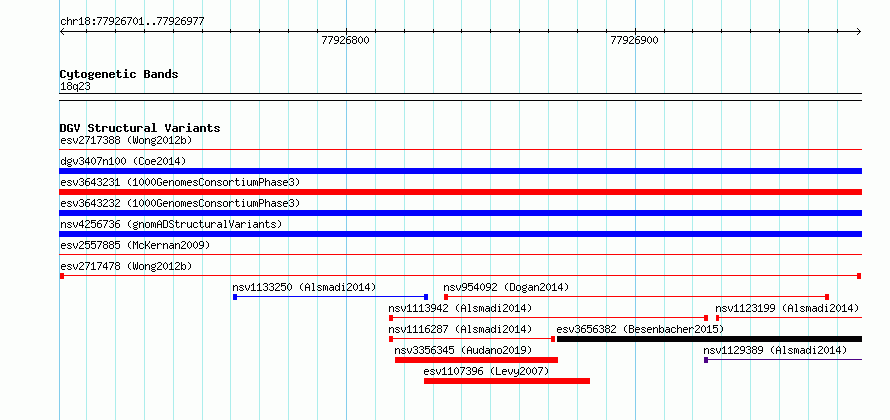
Task: Click the blue bar under nsv4256736
Action: [x=460, y=234]
